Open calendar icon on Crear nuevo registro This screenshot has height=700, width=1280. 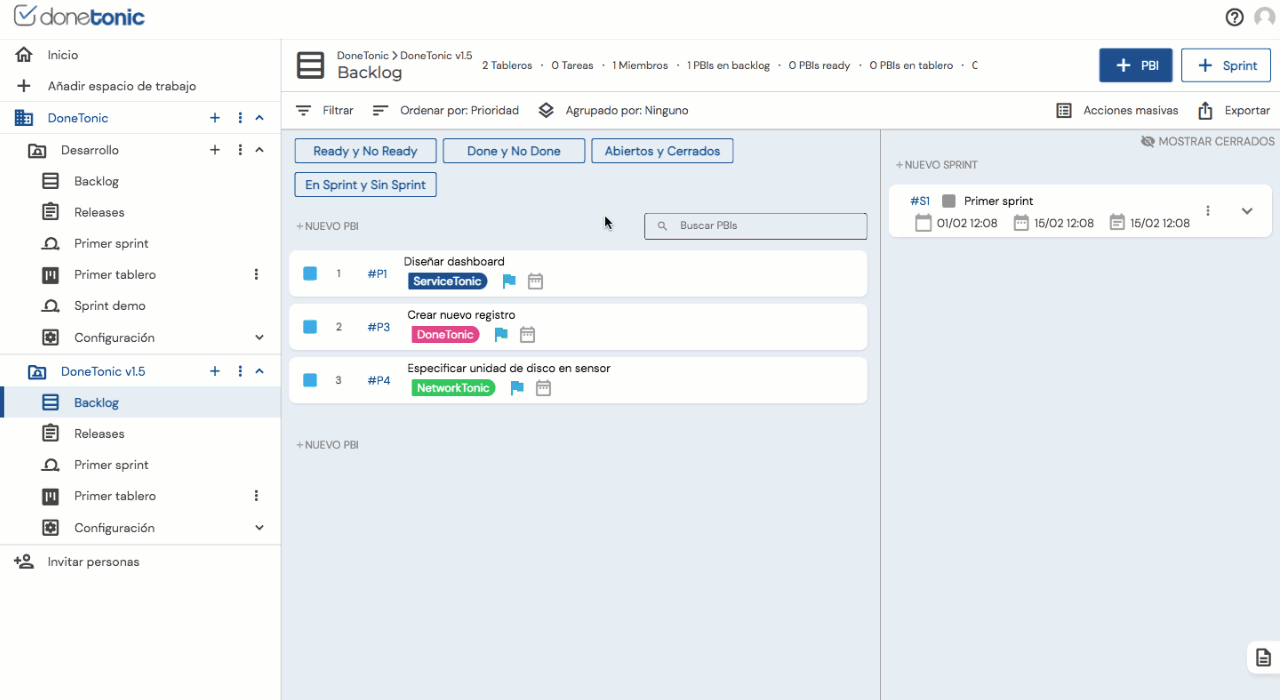click(x=528, y=335)
